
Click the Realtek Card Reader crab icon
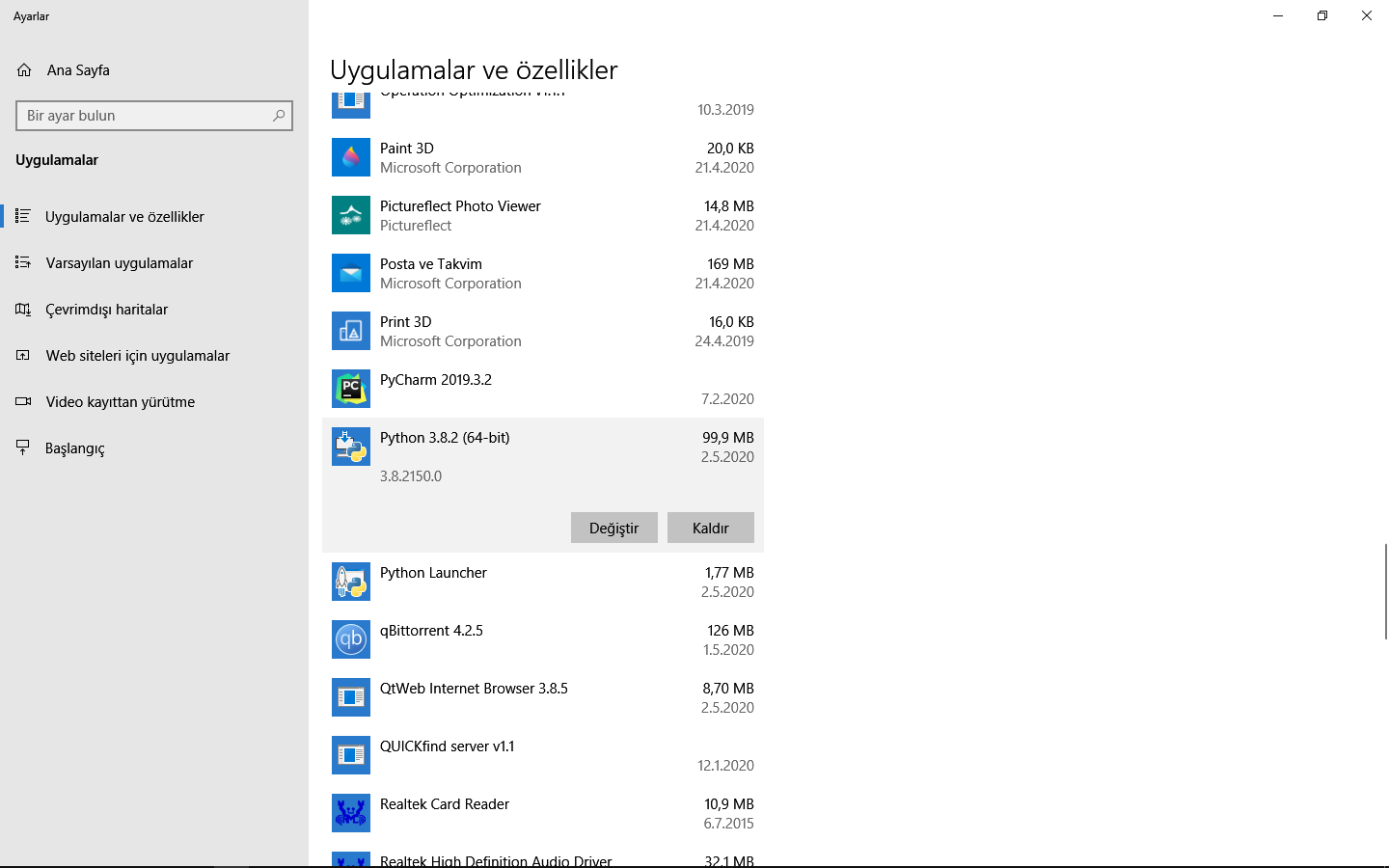(x=351, y=813)
